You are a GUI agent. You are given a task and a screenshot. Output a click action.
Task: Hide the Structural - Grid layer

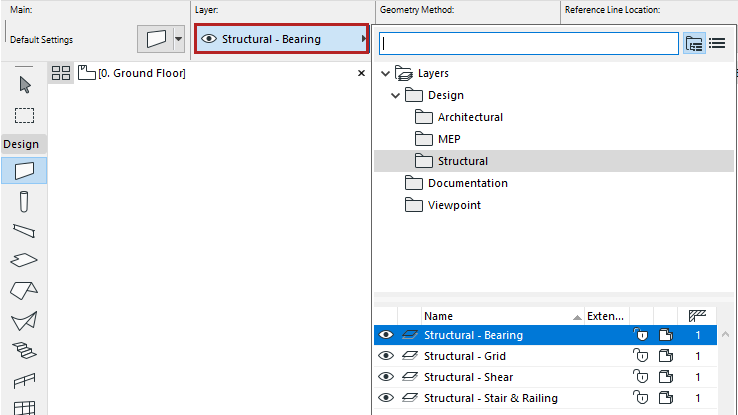click(x=386, y=356)
